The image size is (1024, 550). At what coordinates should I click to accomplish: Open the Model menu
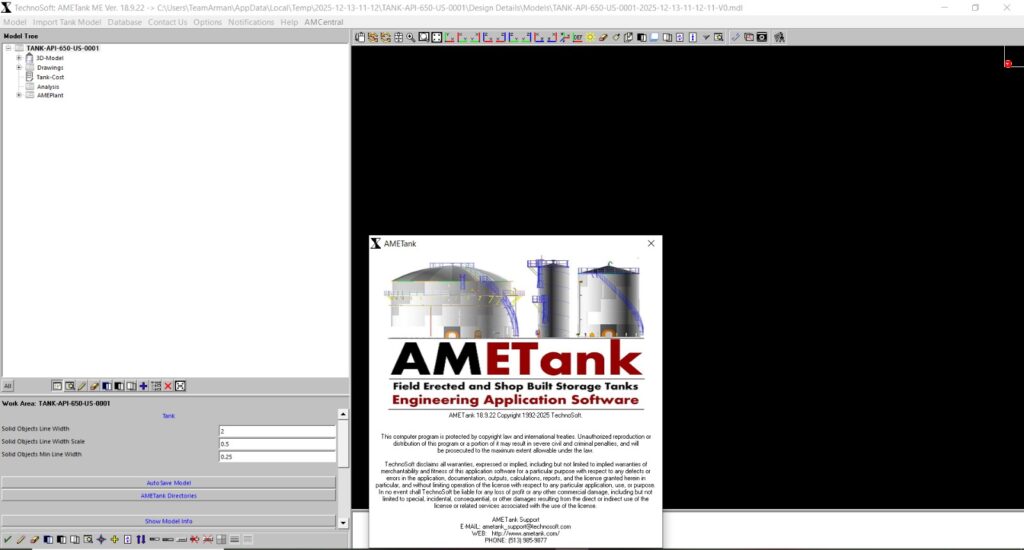[x=14, y=22]
